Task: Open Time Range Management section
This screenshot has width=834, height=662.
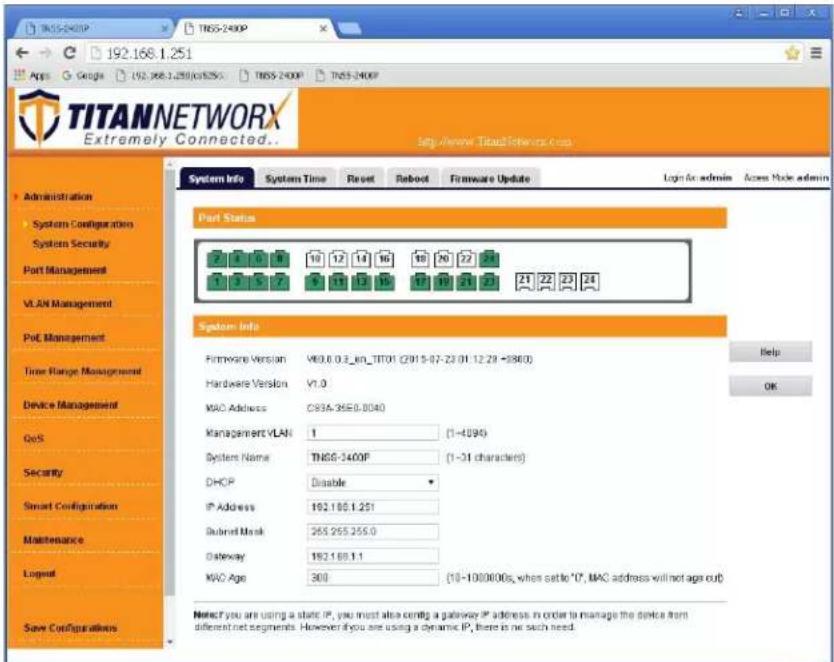Action: click(82, 372)
